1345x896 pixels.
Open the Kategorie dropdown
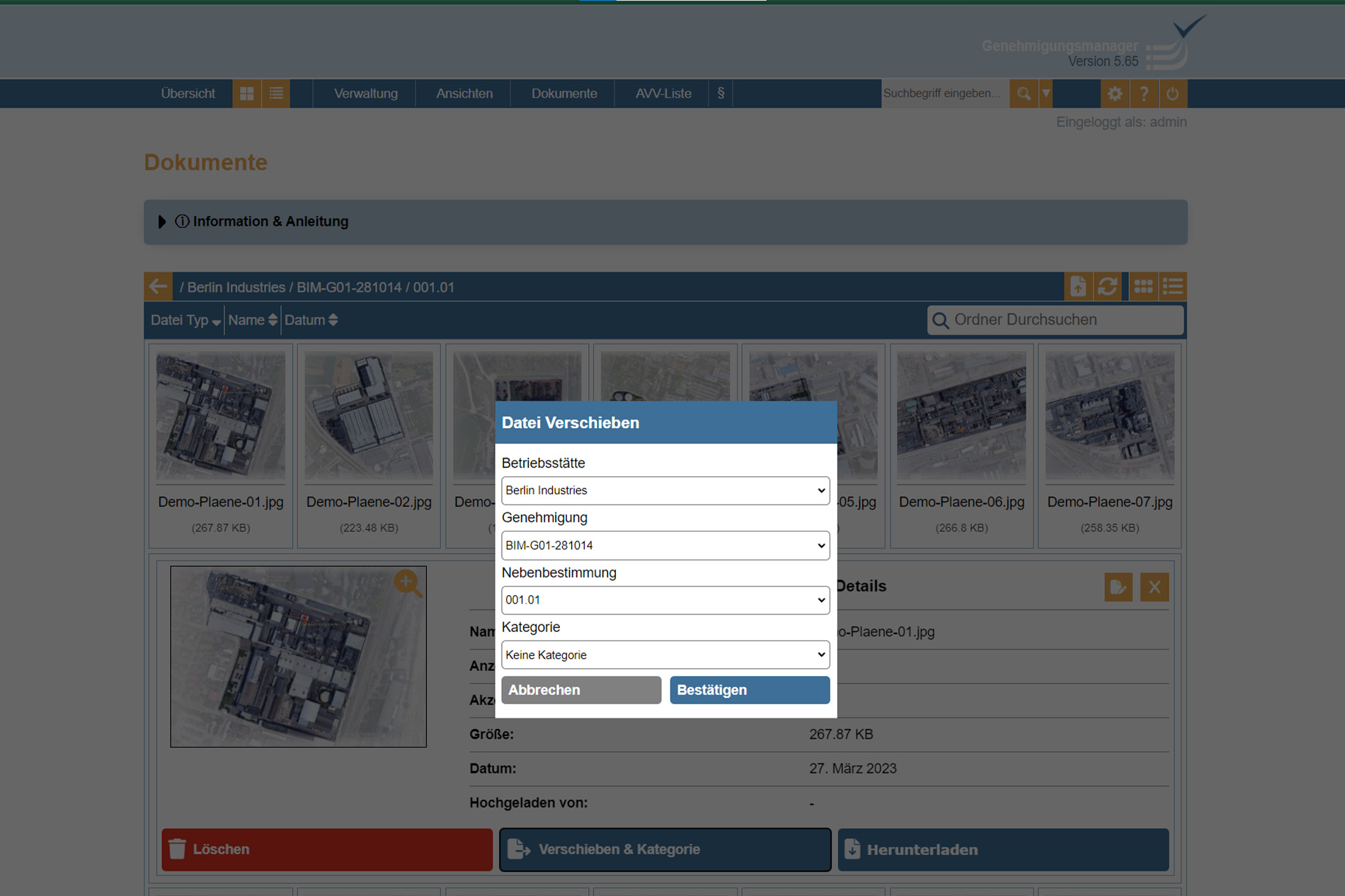coord(665,655)
